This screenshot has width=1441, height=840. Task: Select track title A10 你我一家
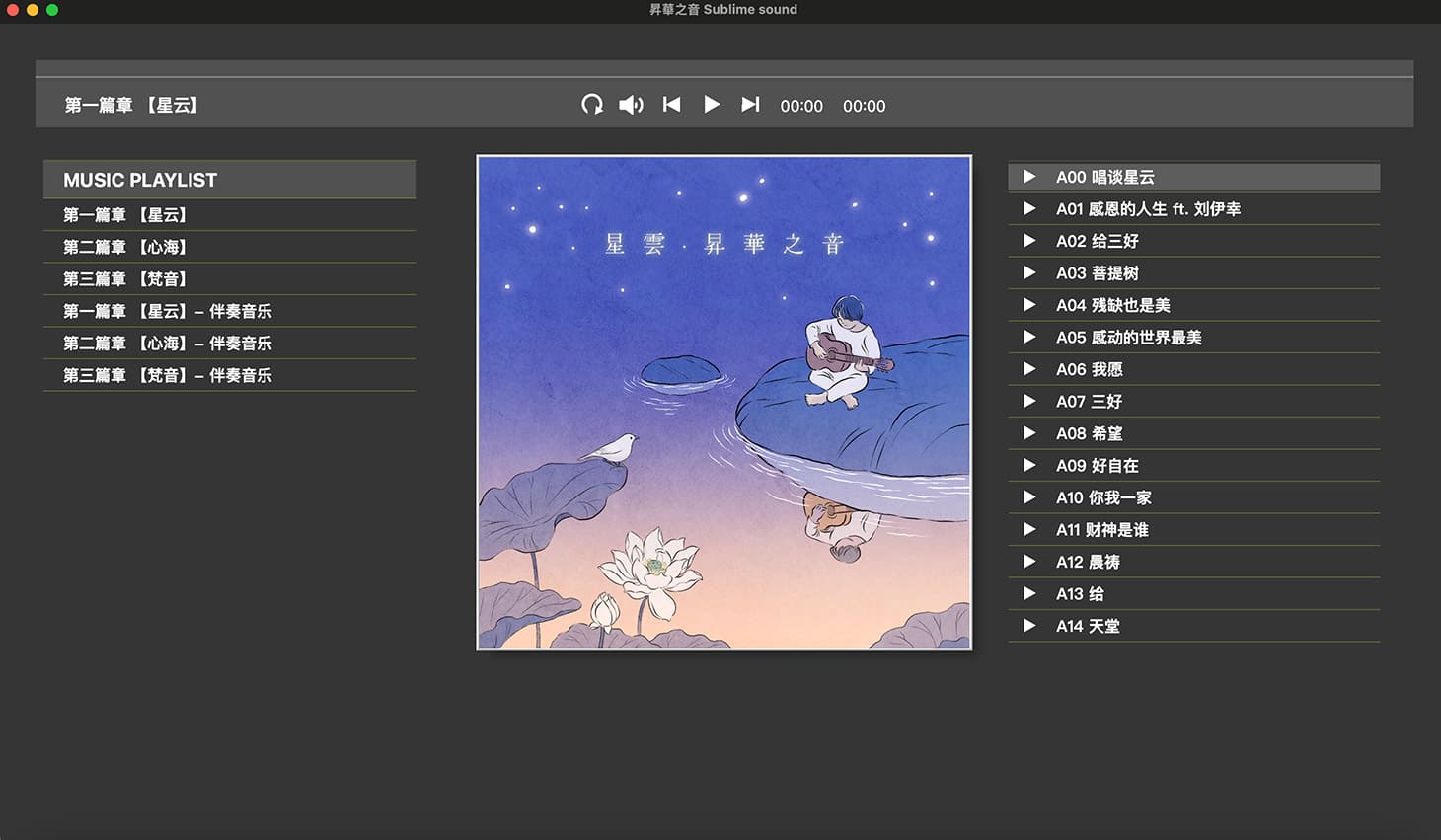[1104, 497]
